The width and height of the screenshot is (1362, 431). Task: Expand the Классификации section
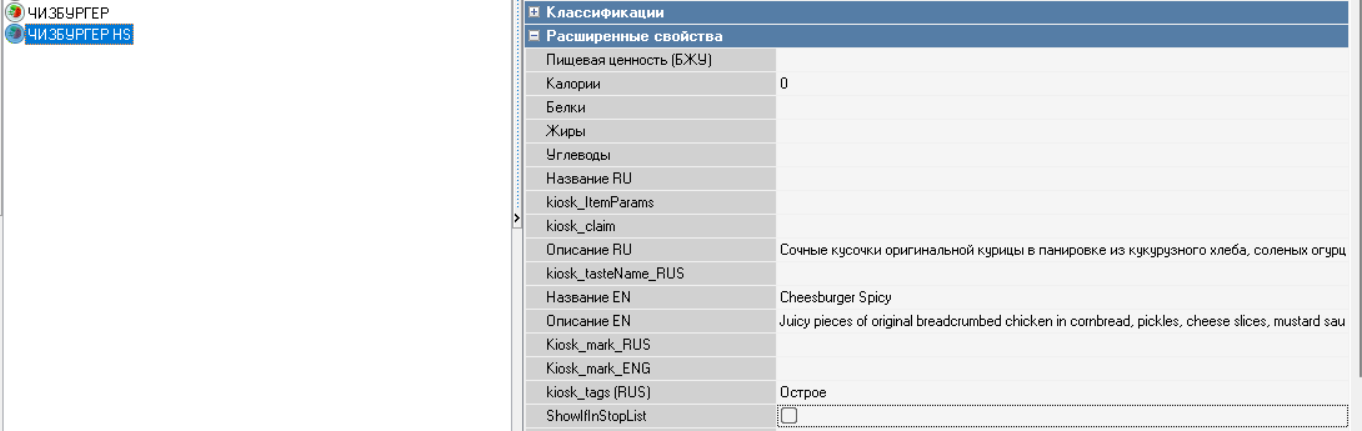(x=534, y=13)
